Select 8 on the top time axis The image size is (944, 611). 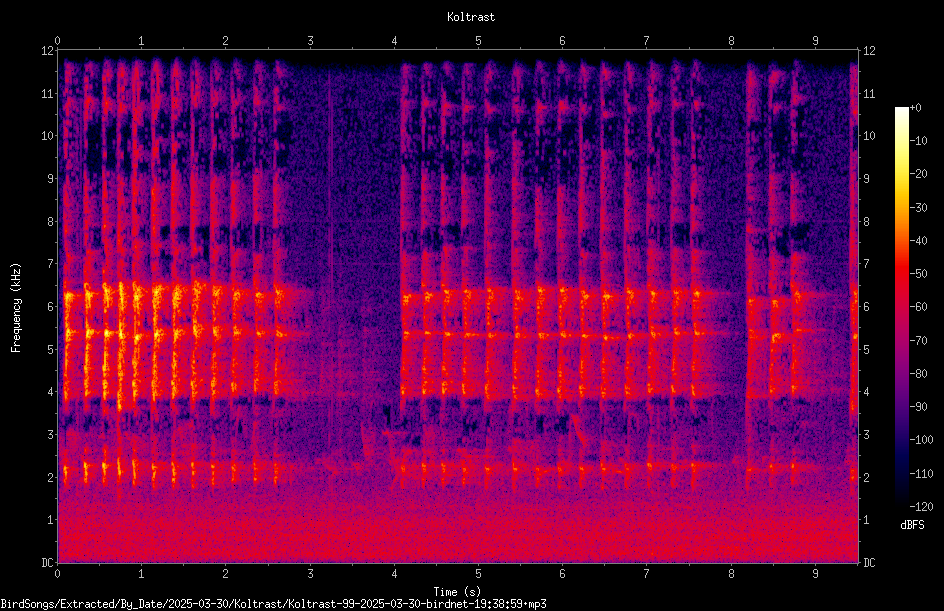tap(731, 41)
